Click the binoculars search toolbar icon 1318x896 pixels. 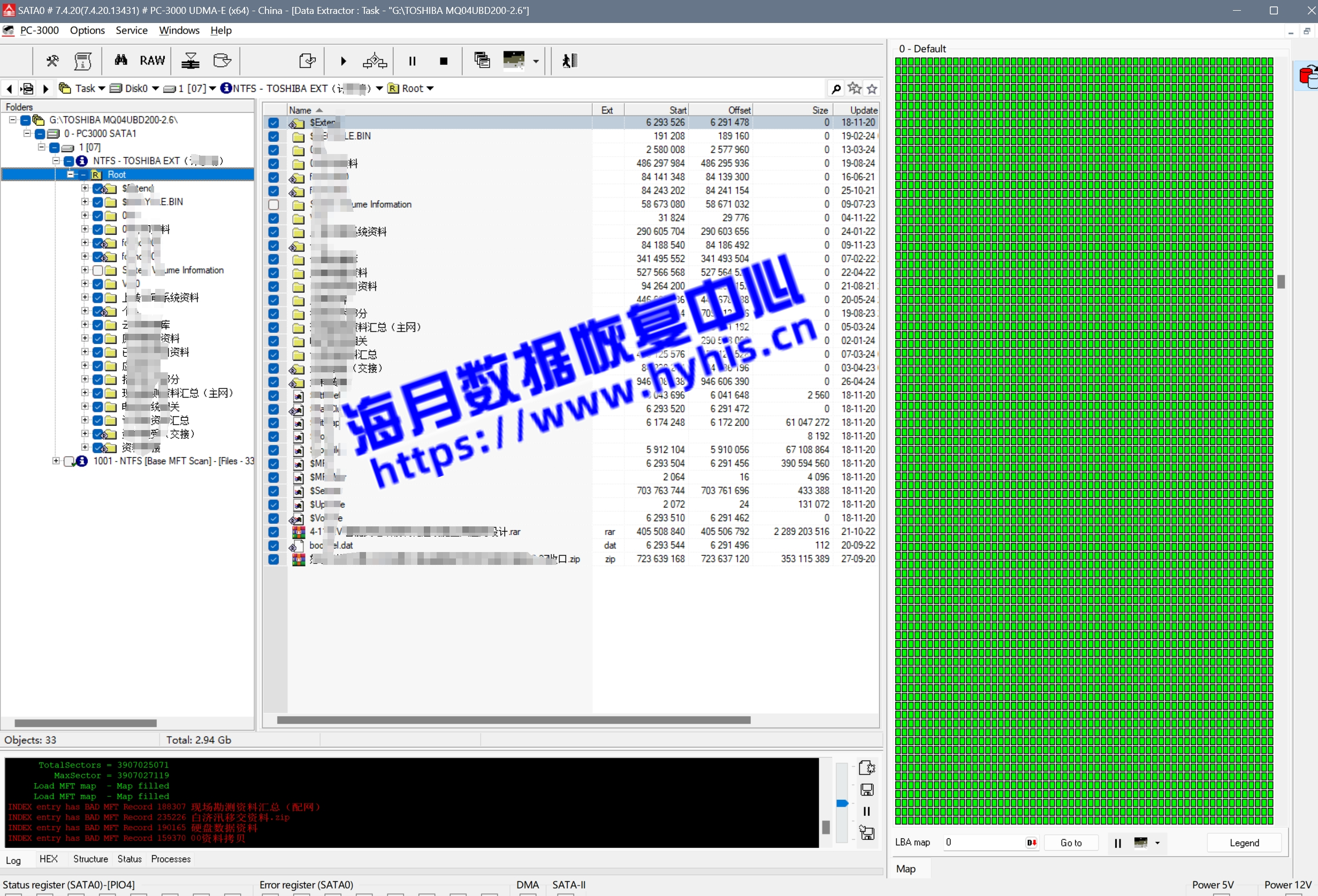121,60
